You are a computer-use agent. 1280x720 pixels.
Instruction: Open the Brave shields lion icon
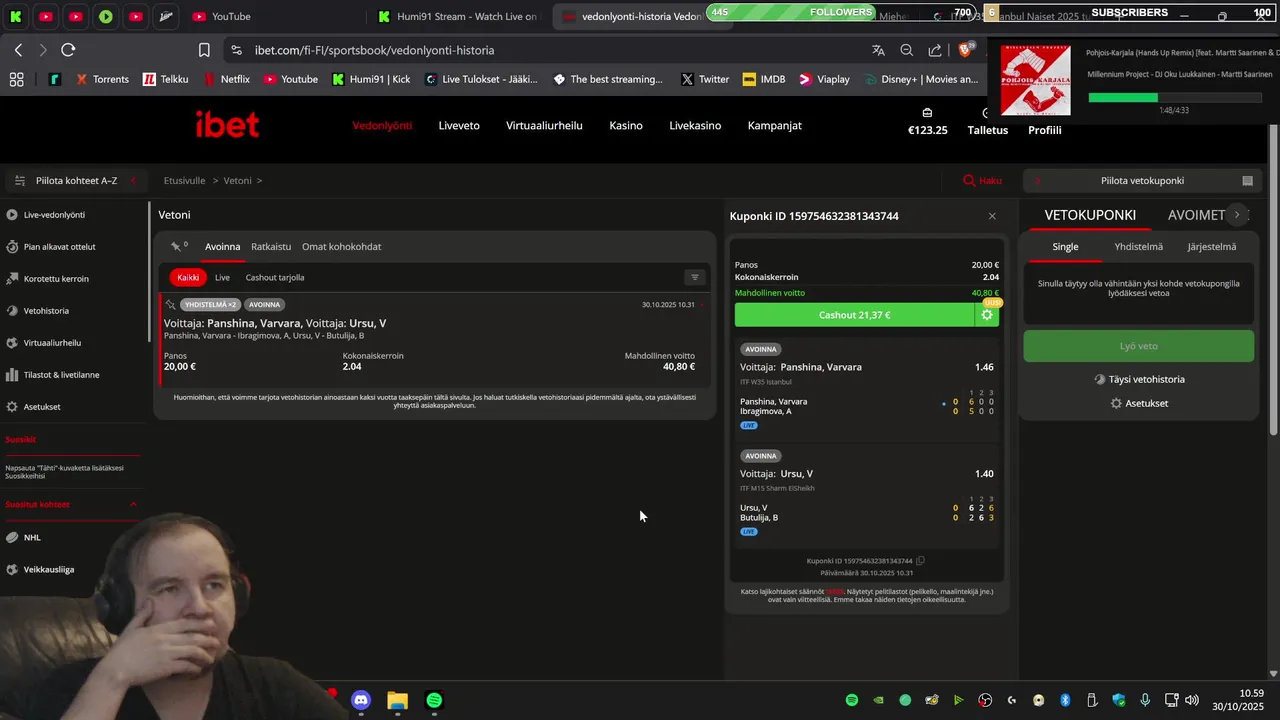pyautogui.click(x=966, y=49)
